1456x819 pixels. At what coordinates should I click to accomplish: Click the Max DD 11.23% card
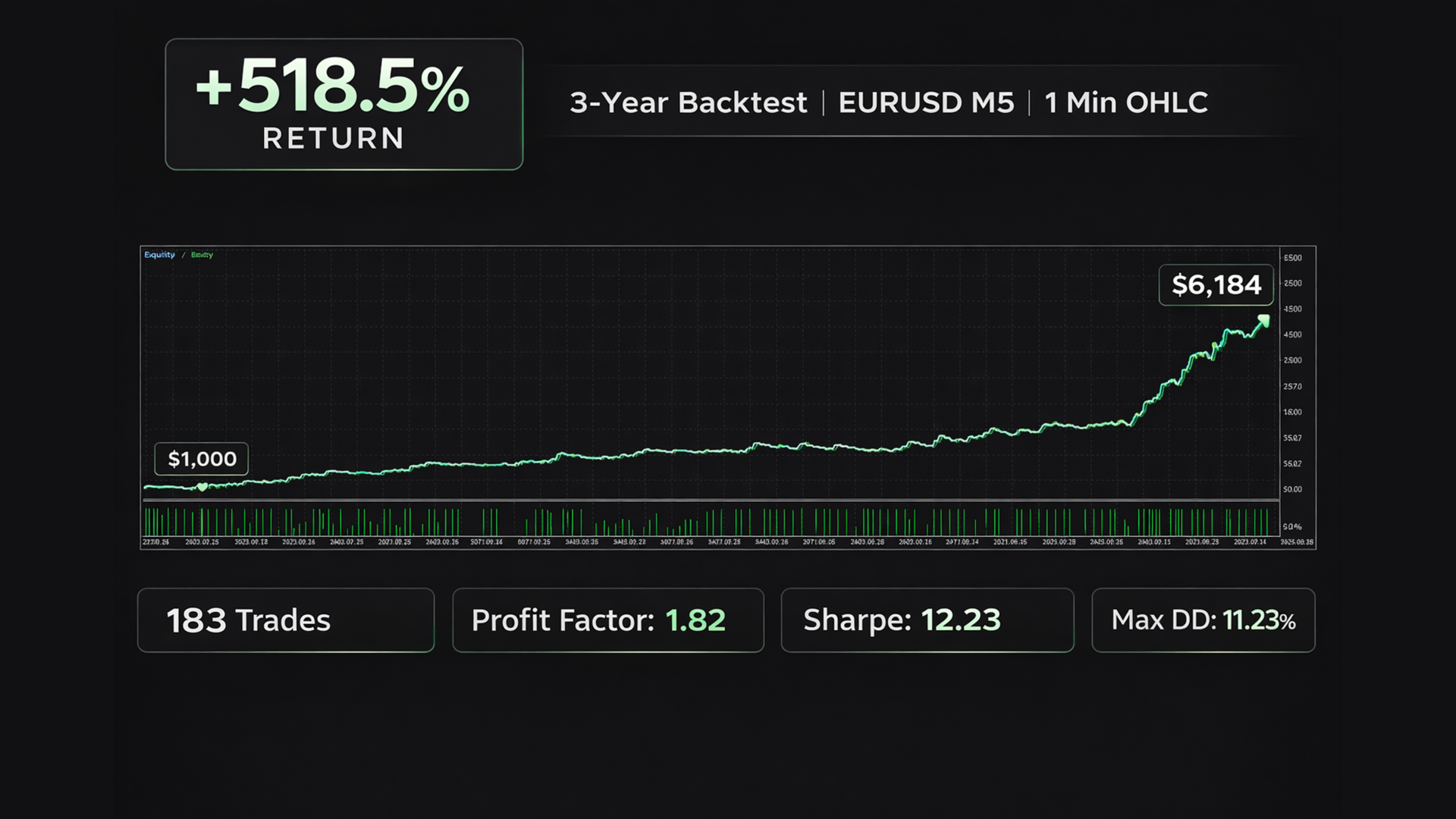pos(1203,620)
